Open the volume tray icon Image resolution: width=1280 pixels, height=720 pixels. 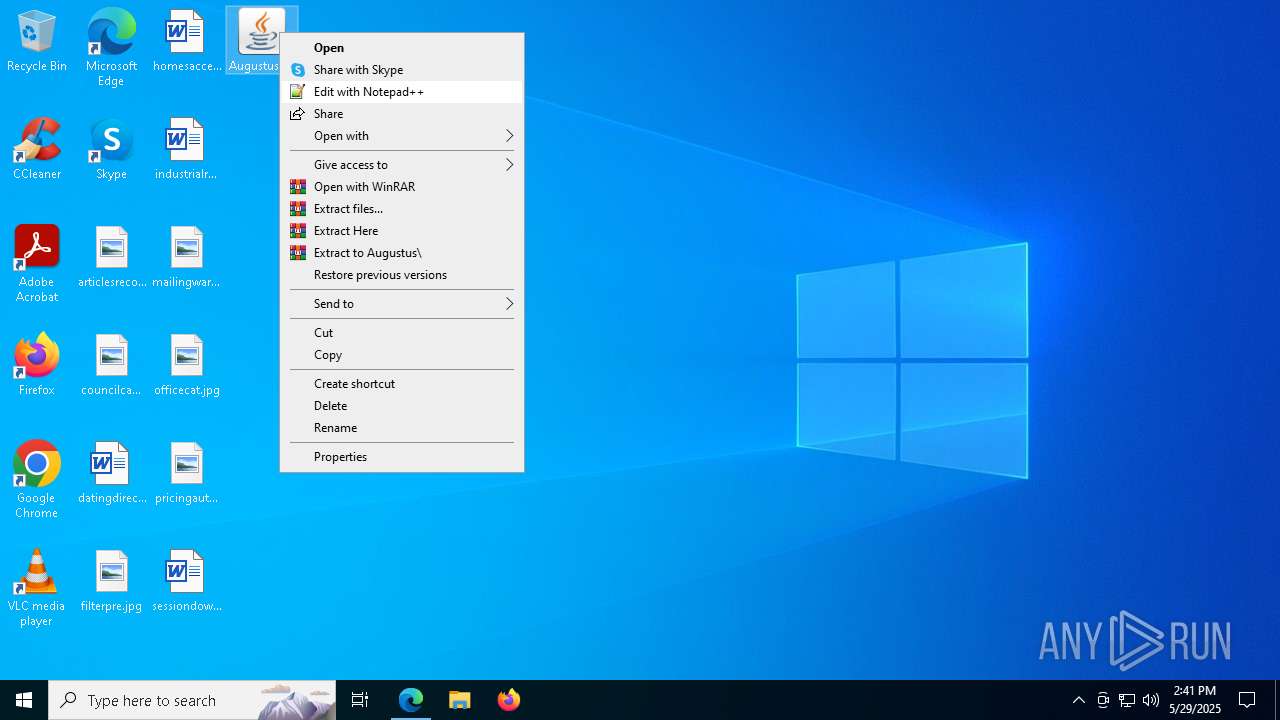click(x=1151, y=700)
